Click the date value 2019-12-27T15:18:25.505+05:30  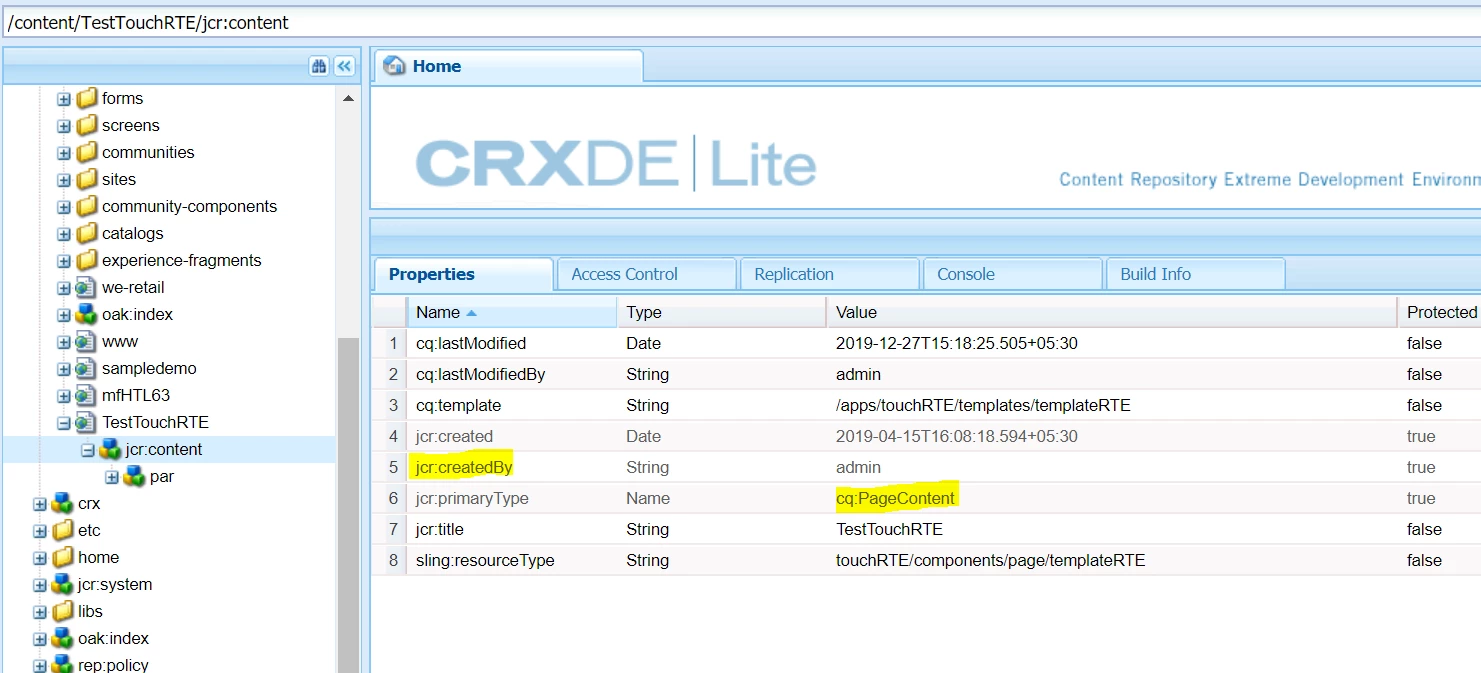click(x=956, y=343)
